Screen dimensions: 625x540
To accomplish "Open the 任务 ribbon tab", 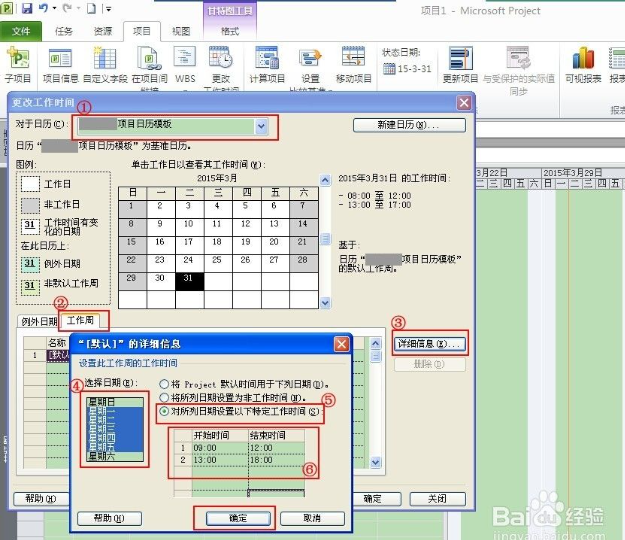I will 63,31.
